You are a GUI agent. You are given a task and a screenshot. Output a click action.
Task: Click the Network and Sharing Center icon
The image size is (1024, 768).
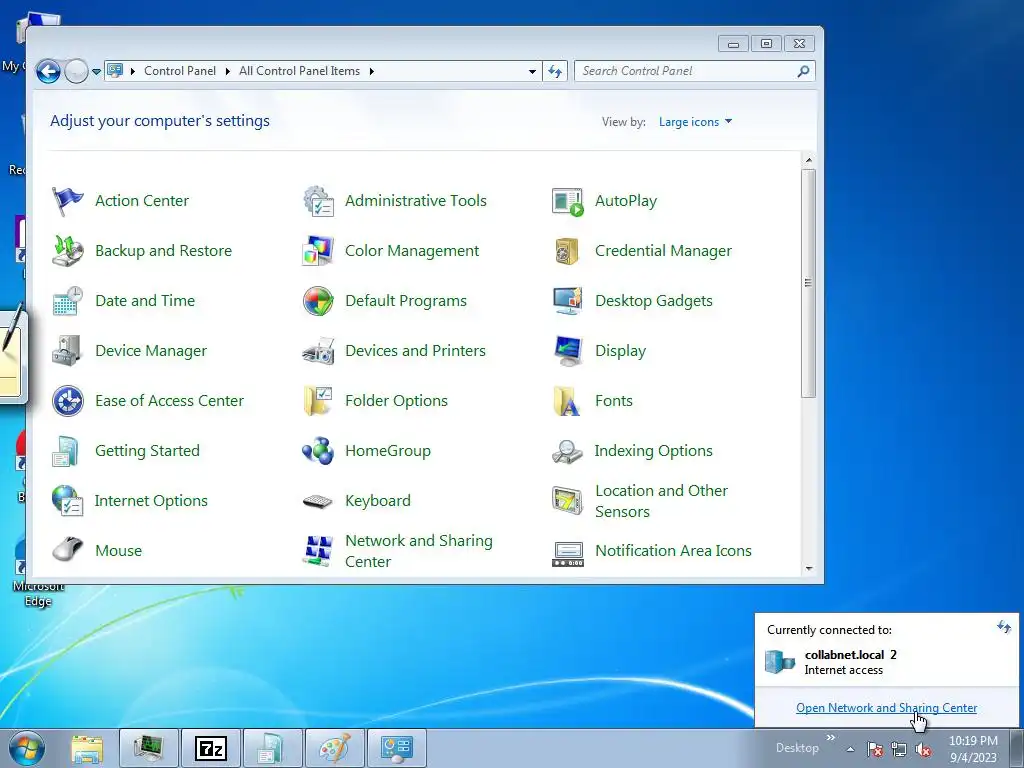coord(318,551)
